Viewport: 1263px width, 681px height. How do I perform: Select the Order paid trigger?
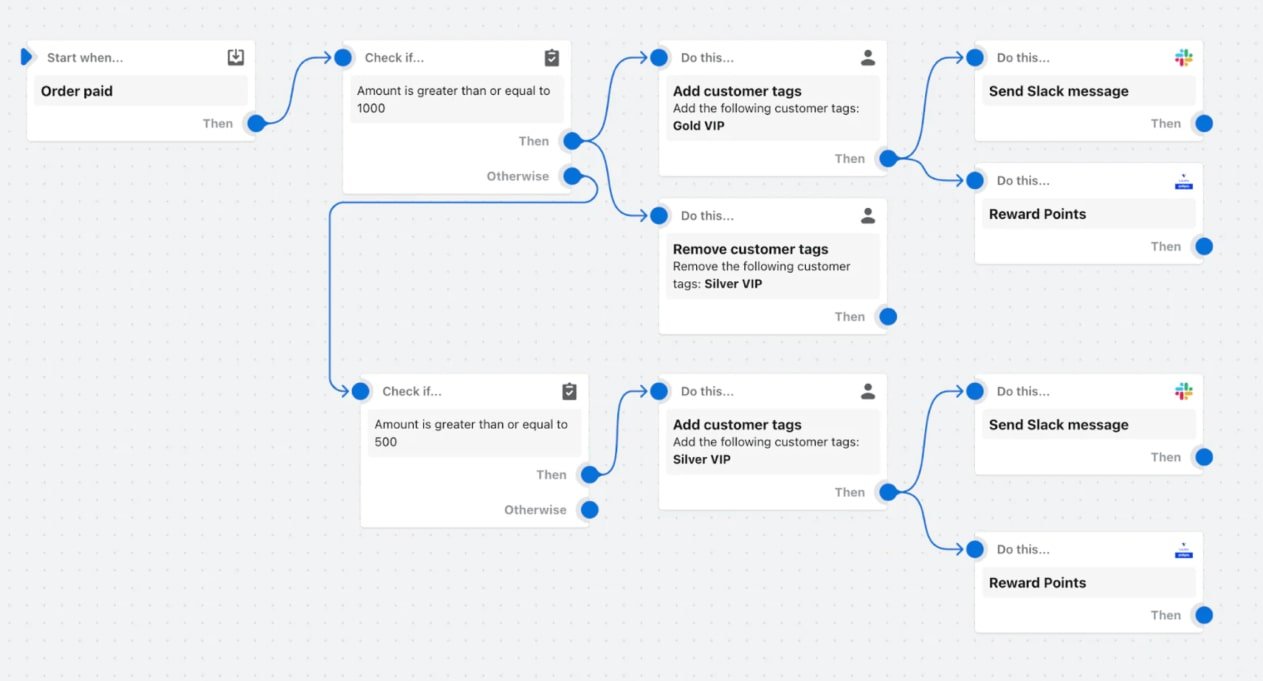[141, 91]
